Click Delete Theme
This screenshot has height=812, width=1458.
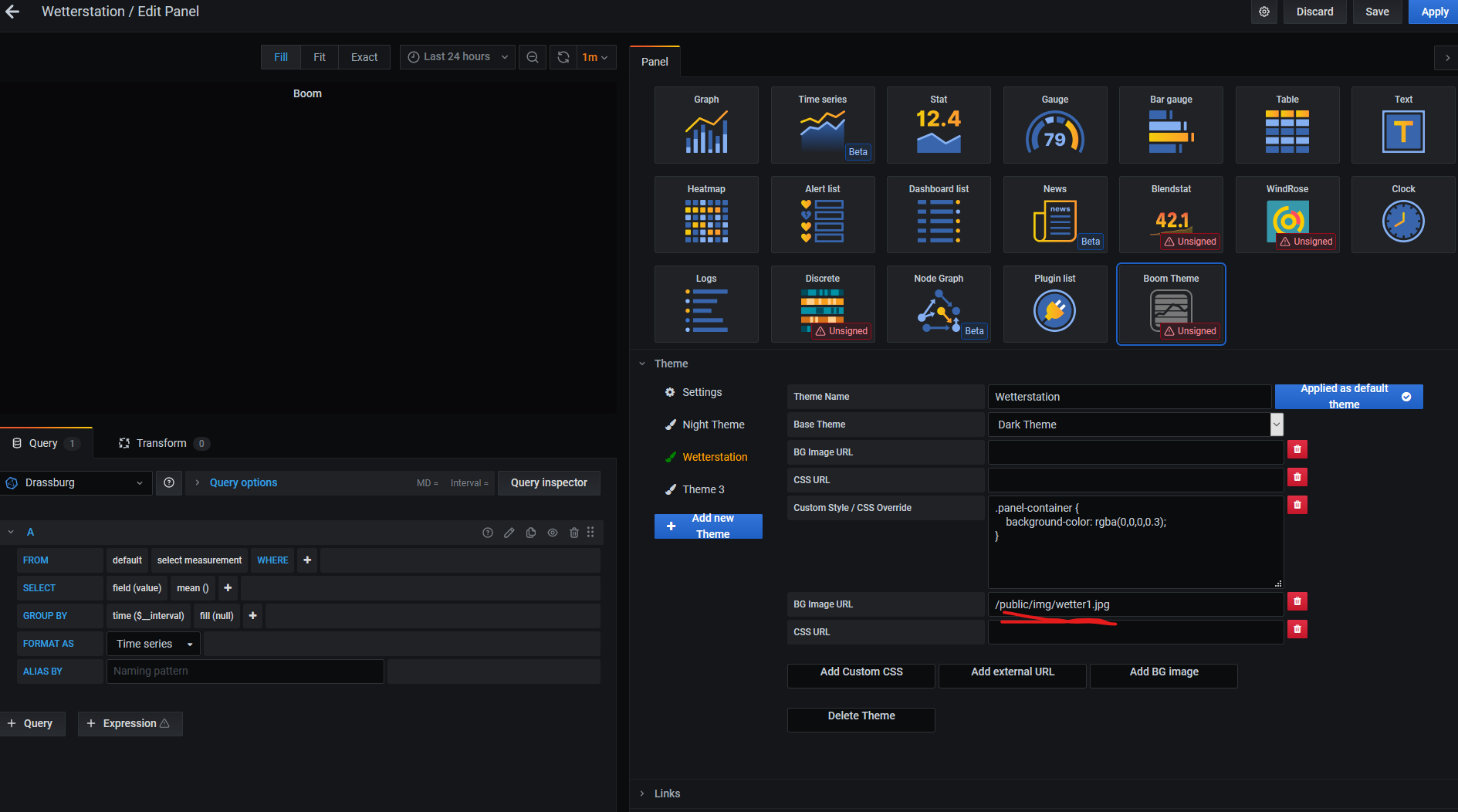point(861,720)
